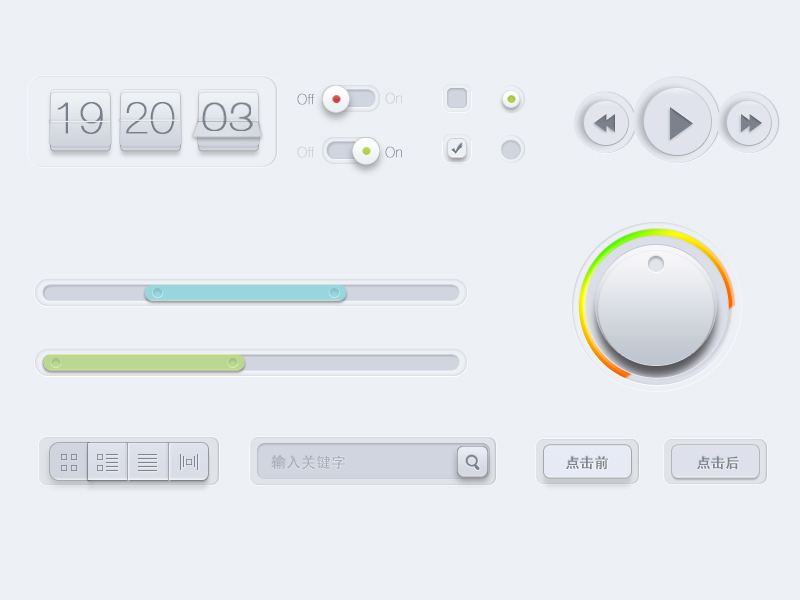Uncheck the checked checkbox with checkmark
This screenshot has width=800, height=600.
(457, 149)
